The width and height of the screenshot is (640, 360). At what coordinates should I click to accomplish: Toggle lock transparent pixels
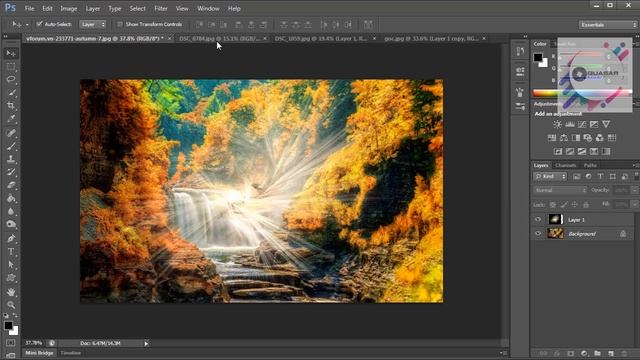(552, 204)
